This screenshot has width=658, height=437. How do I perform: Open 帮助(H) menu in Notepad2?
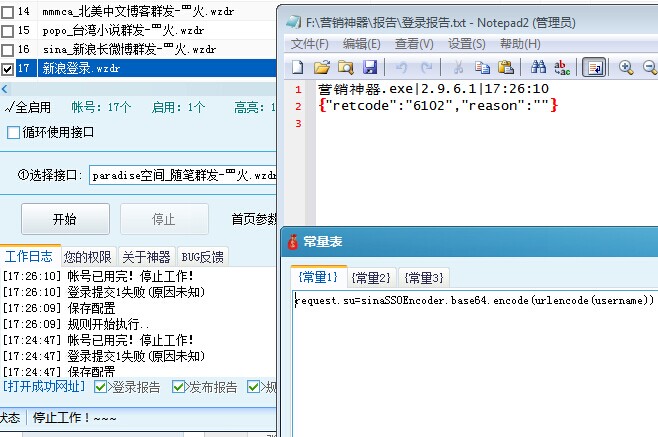[x=520, y=44]
